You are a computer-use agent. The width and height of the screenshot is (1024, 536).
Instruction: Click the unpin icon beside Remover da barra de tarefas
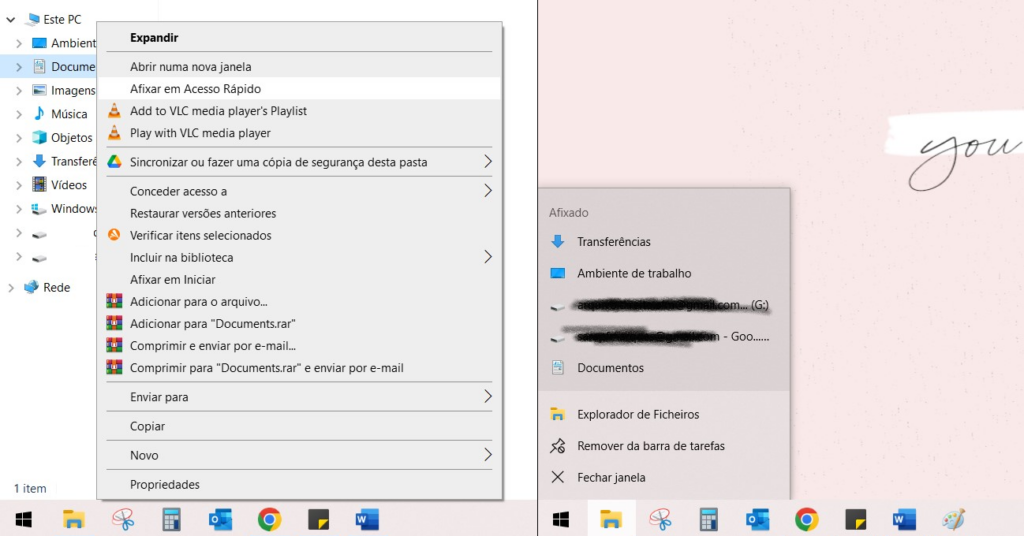point(558,446)
